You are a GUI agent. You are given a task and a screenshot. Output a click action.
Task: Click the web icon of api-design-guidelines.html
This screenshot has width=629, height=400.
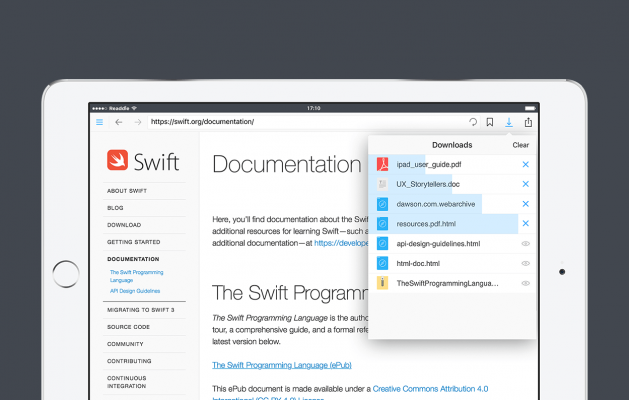click(x=382, y=244)
